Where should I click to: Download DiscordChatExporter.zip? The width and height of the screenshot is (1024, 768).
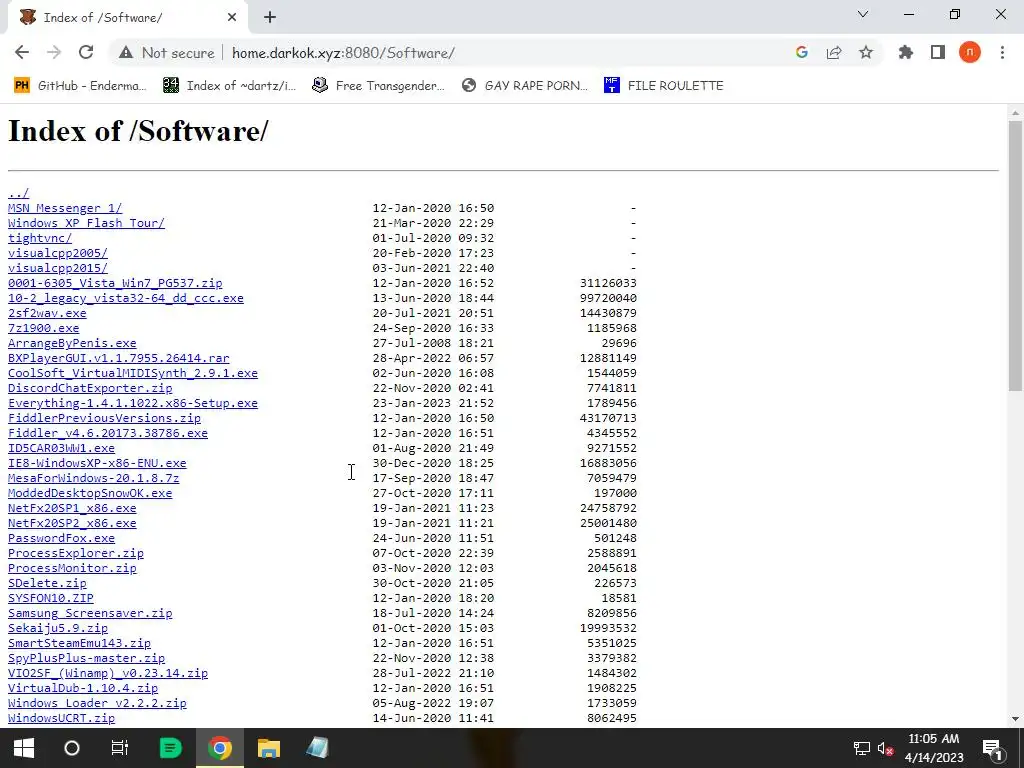point(90,389)
